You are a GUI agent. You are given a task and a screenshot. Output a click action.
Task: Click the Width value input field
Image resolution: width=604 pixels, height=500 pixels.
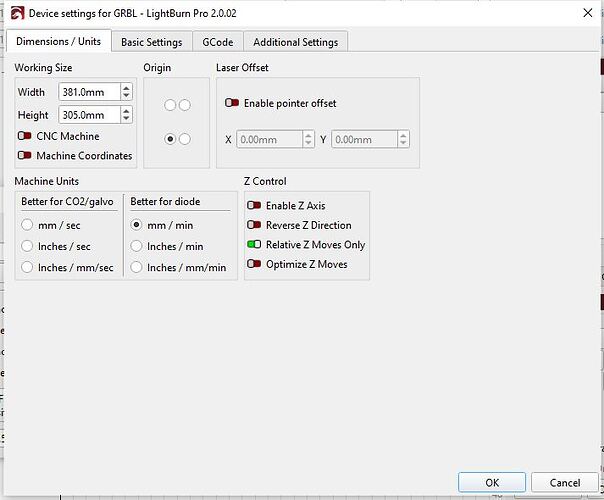coord(87,91)
